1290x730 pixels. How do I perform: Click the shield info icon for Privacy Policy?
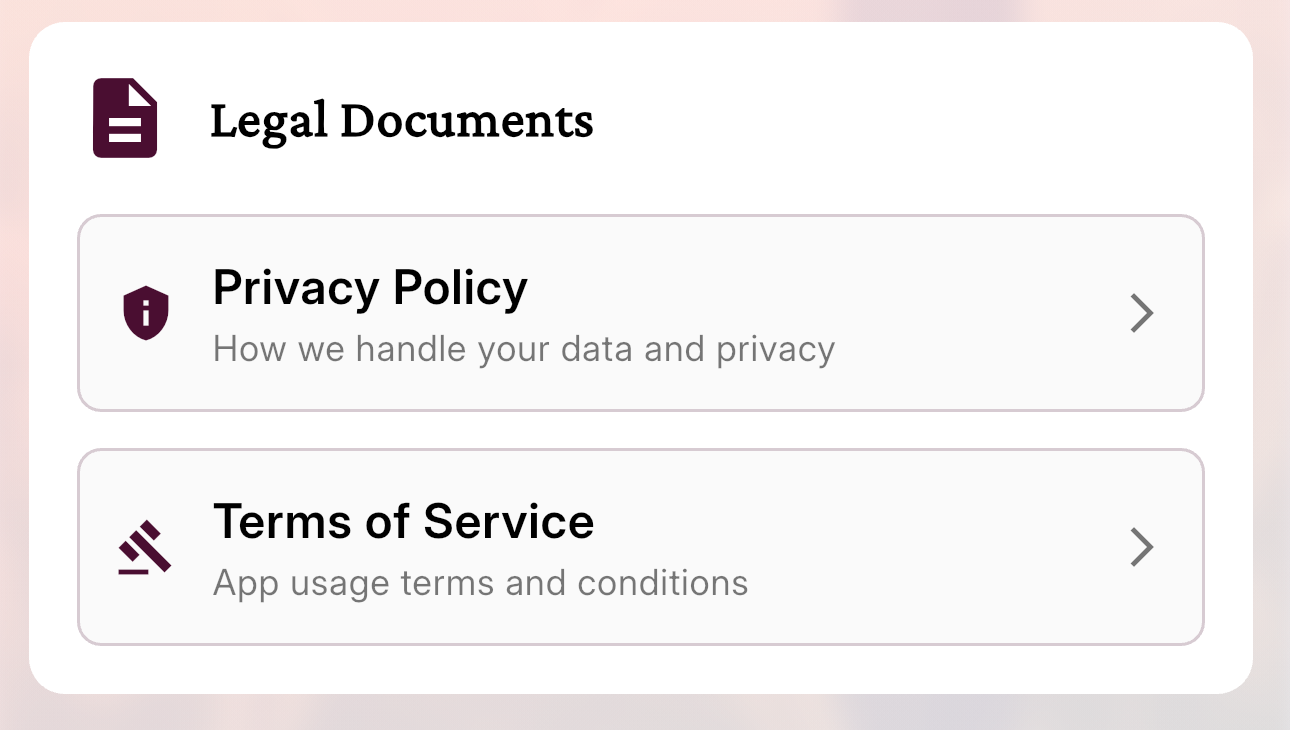[x=146, y=313]
